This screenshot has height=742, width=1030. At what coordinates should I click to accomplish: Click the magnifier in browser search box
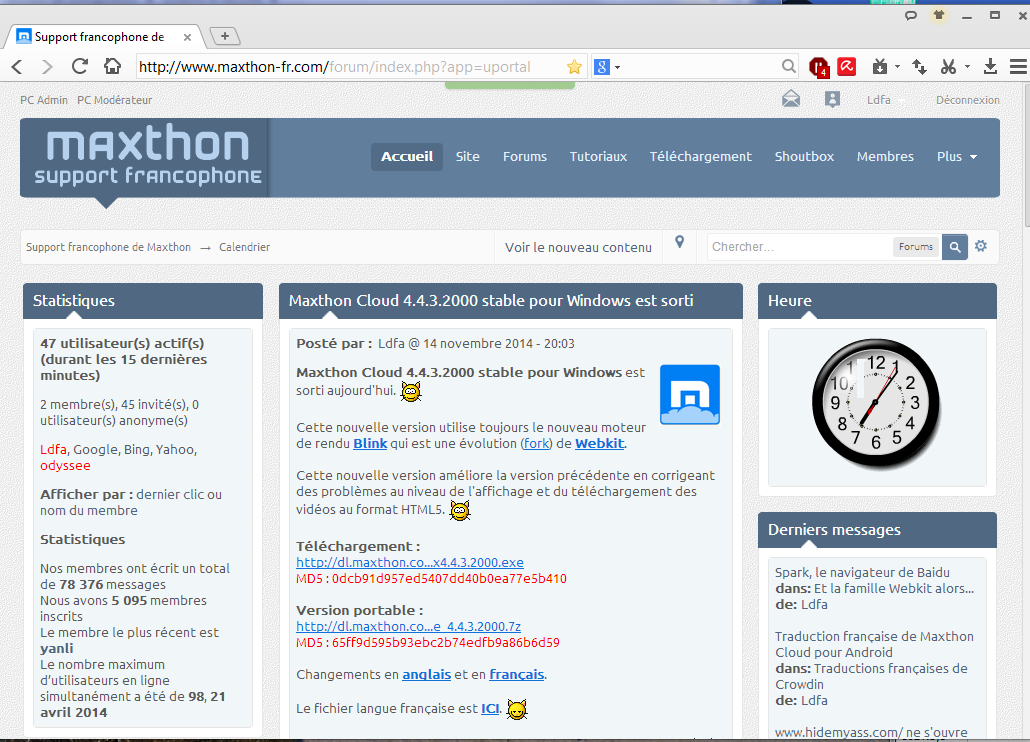point(788,66)
